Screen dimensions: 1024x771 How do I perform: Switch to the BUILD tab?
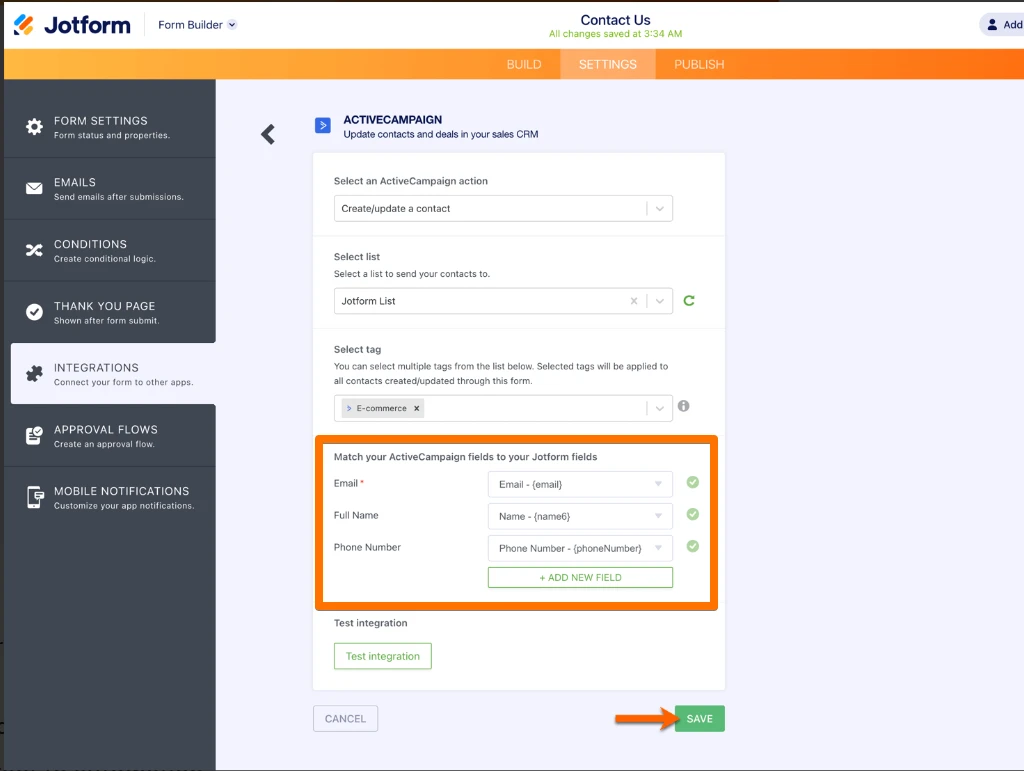pyautogui.click(x=523, y=63)
